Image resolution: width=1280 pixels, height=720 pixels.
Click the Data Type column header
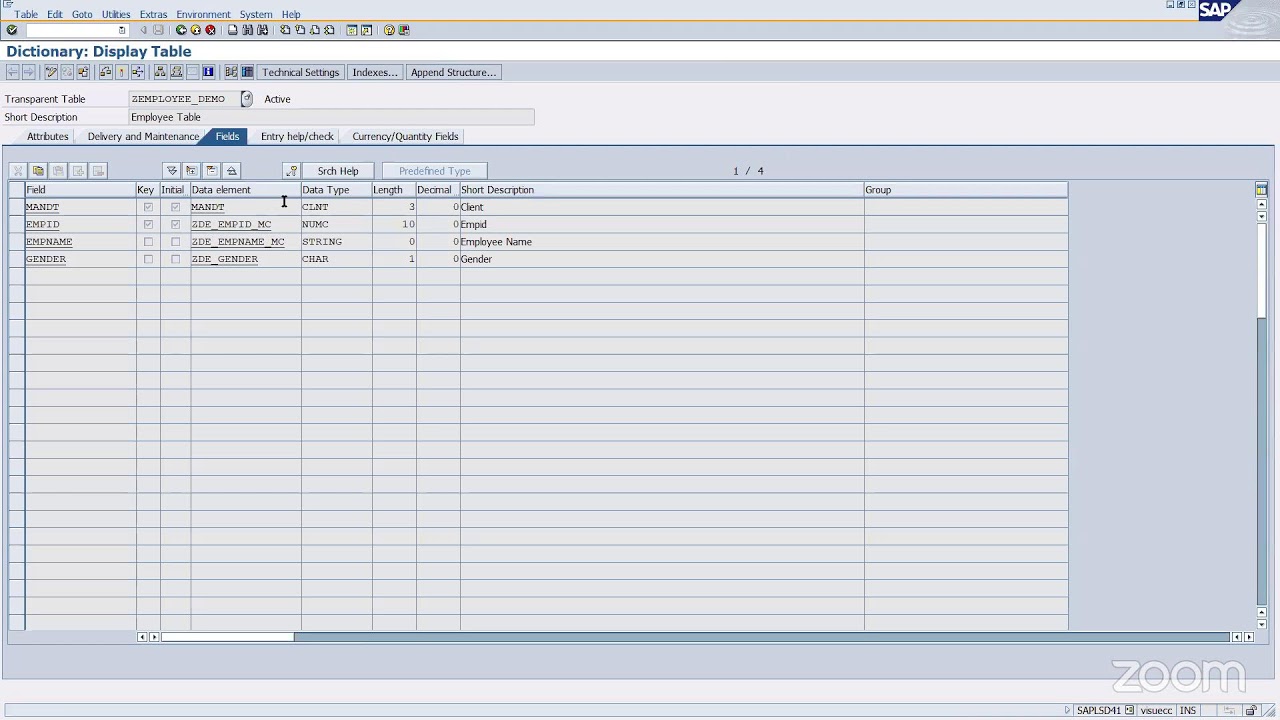click(336, 190)
